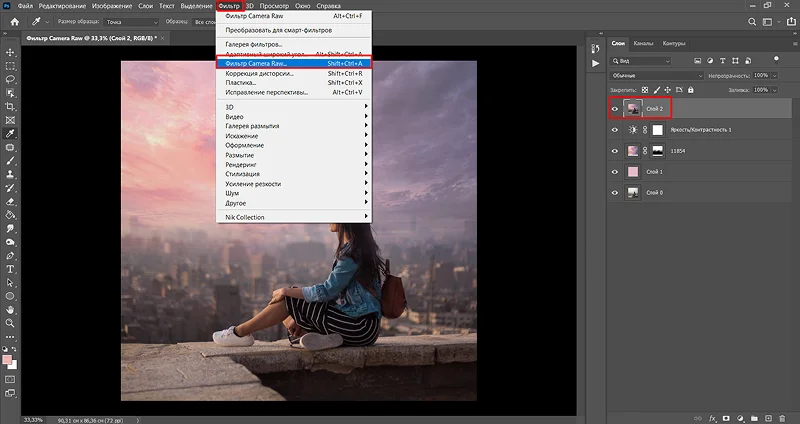800x424 pixels.
Task: Select the Clone Stamp tool
Action: pos(10,174)
